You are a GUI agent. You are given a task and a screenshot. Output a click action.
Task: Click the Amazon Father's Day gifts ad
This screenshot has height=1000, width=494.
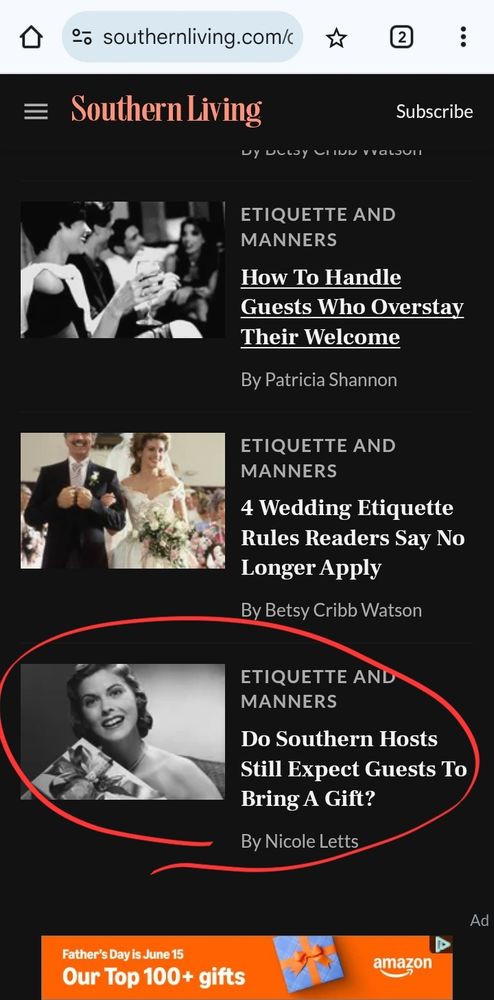pos(247,967)
